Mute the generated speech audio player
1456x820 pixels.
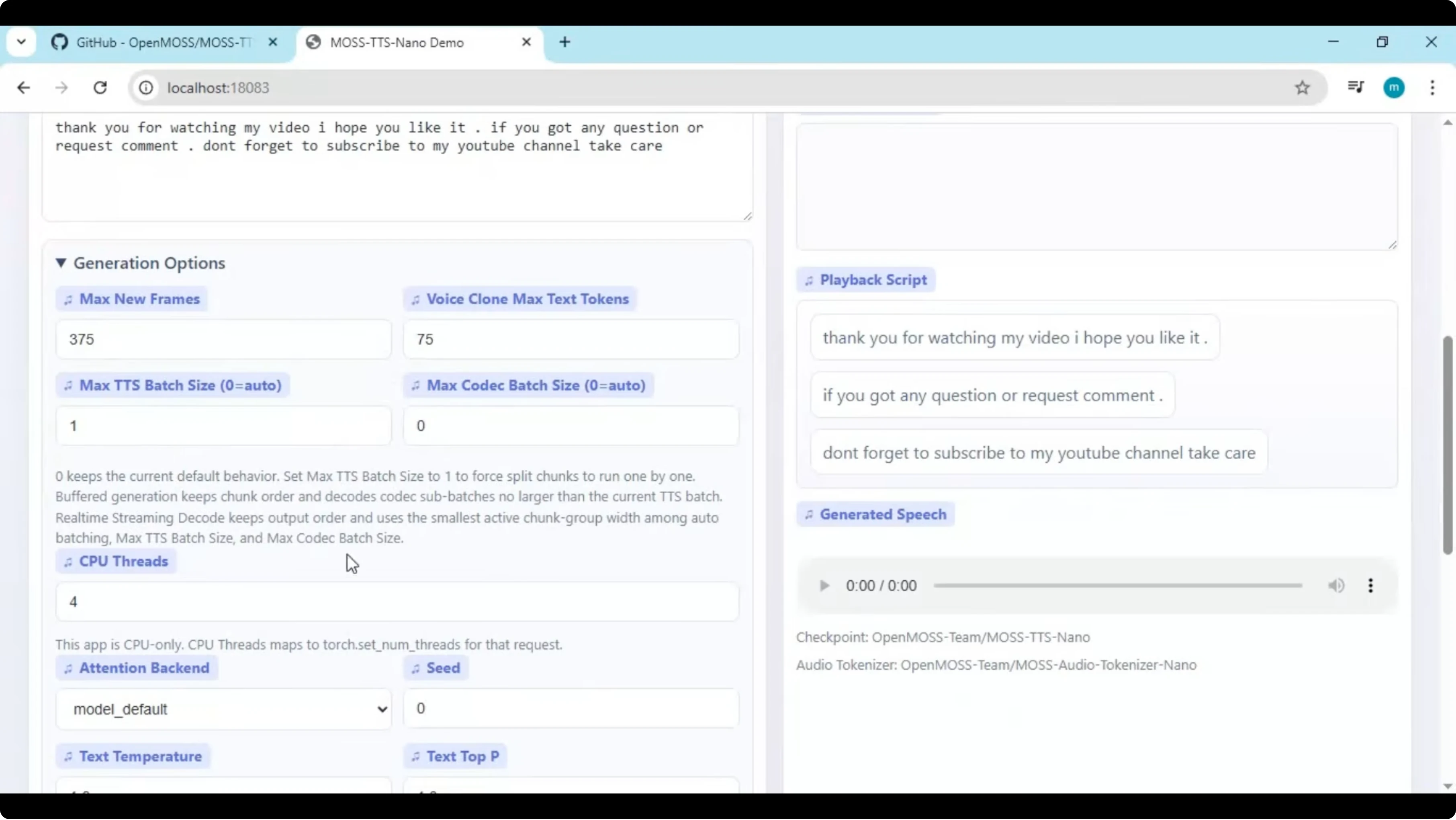[x=1336, y=586]
